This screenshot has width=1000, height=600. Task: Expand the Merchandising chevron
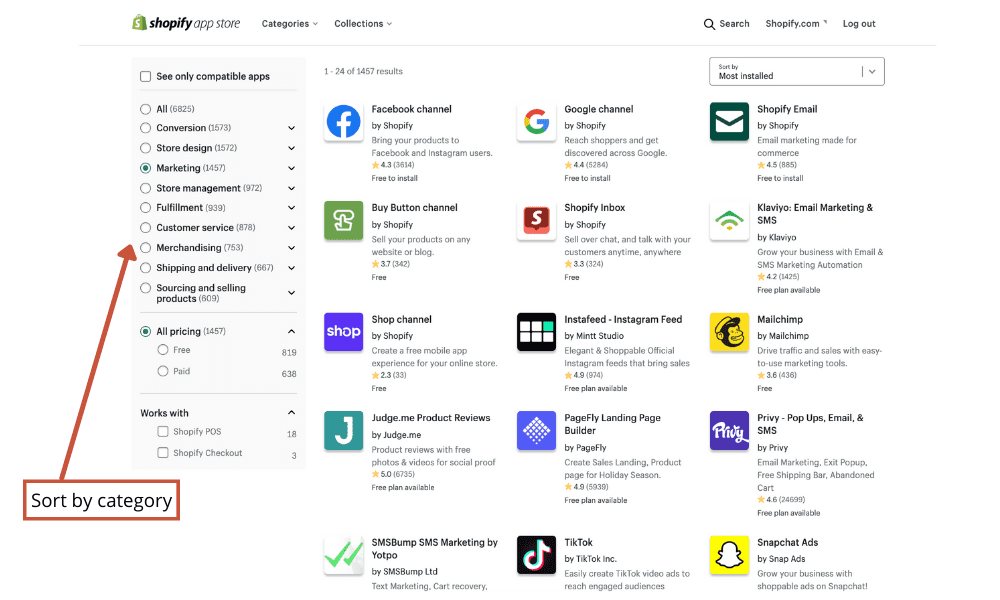[x=291, y=248]
